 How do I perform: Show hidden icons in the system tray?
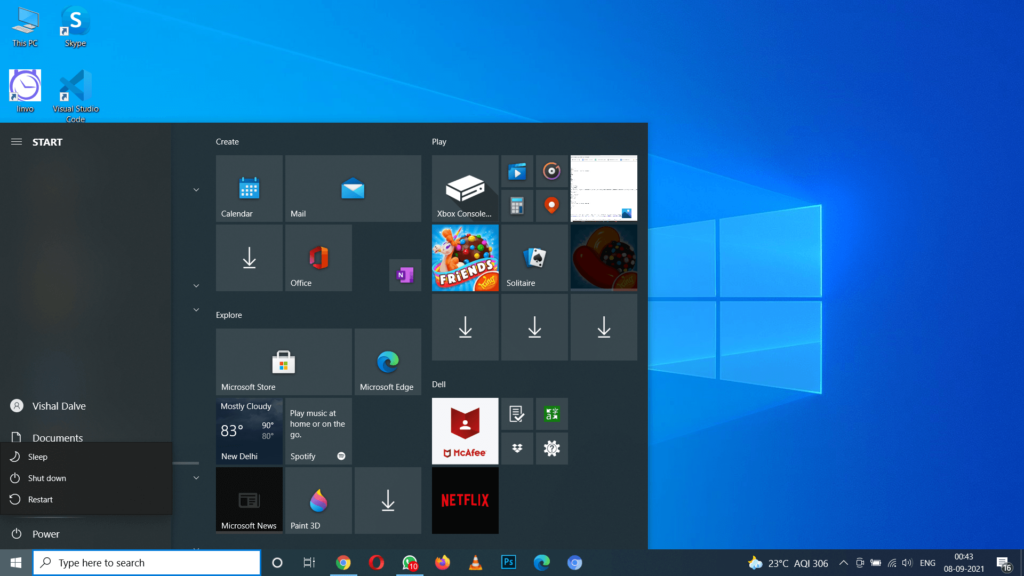pos(843,562)
